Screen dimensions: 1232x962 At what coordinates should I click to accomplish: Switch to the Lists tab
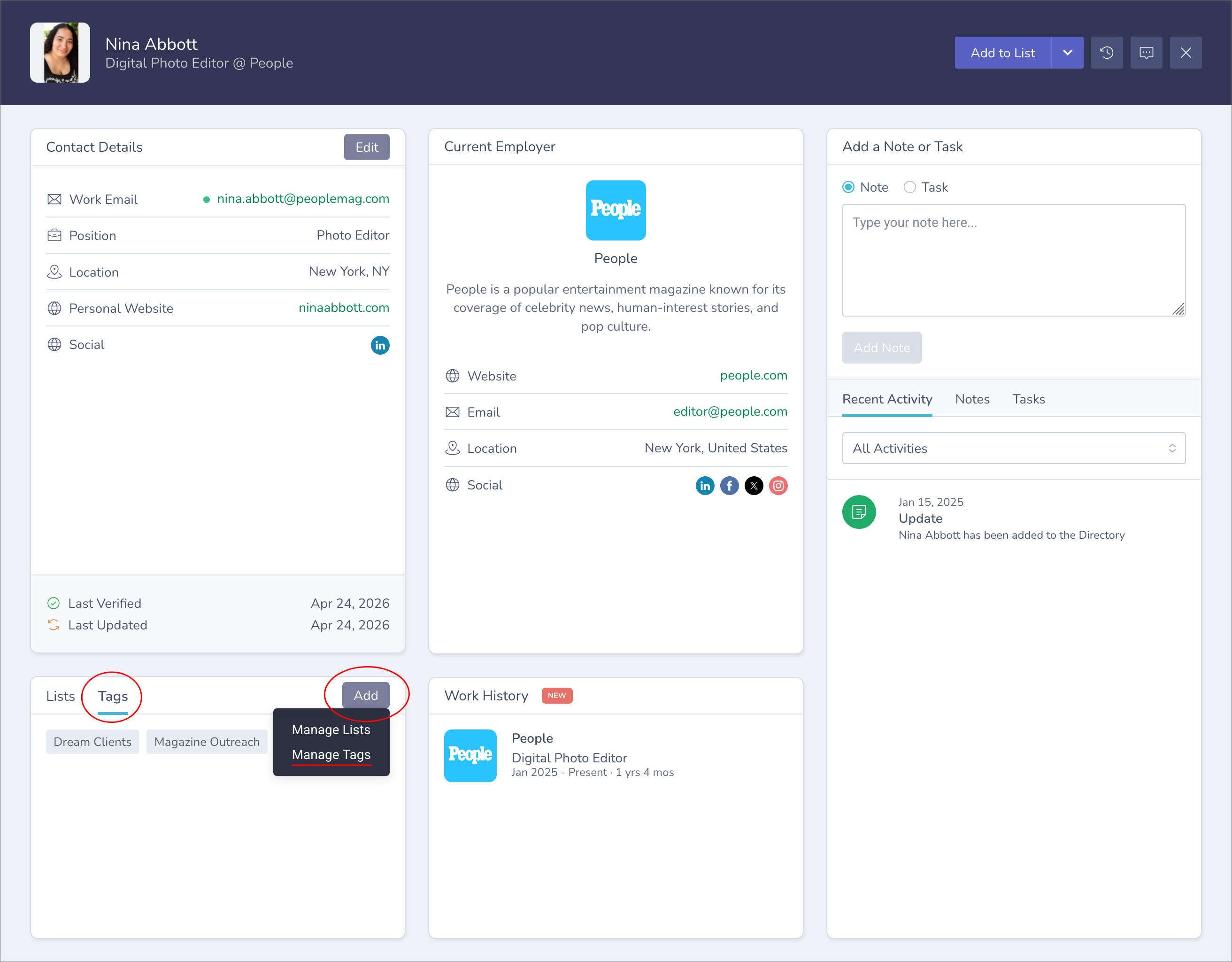pyautogui.click(x=61, y=696)
